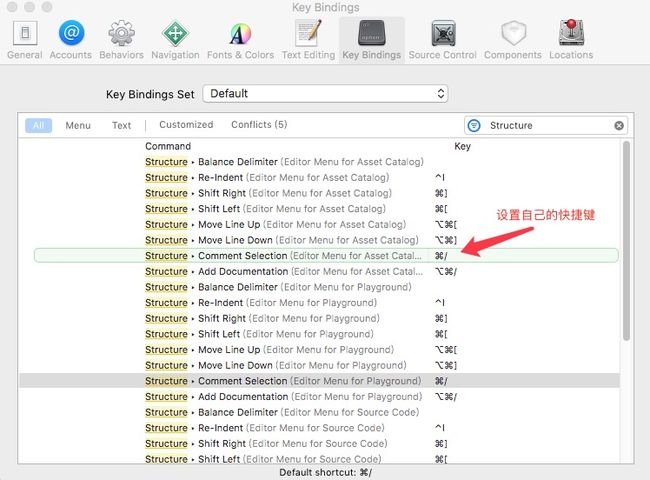
Task: Select Shift Right for Playground row
Action: 319,318
